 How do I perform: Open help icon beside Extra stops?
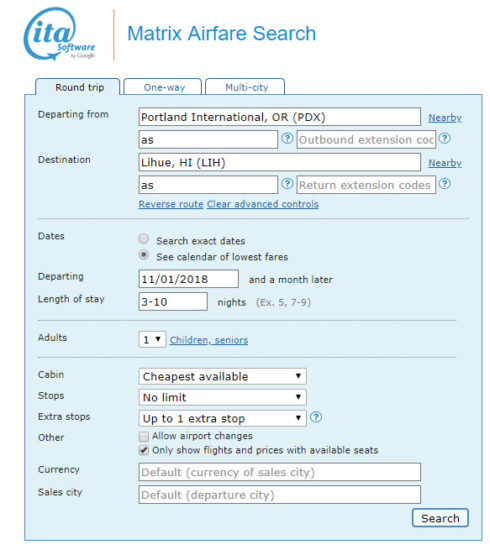316,417
